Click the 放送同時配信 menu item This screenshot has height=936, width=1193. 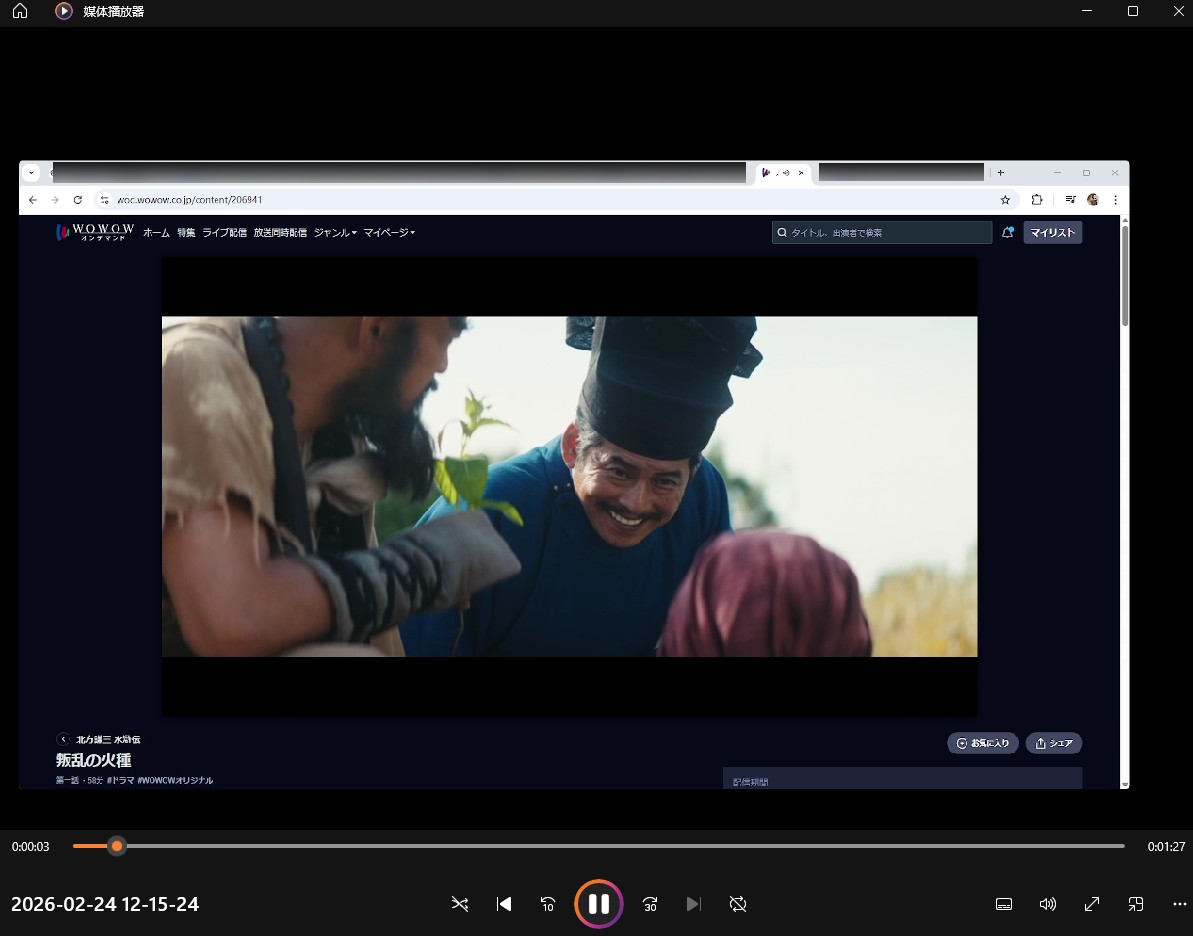pos(280,233)
